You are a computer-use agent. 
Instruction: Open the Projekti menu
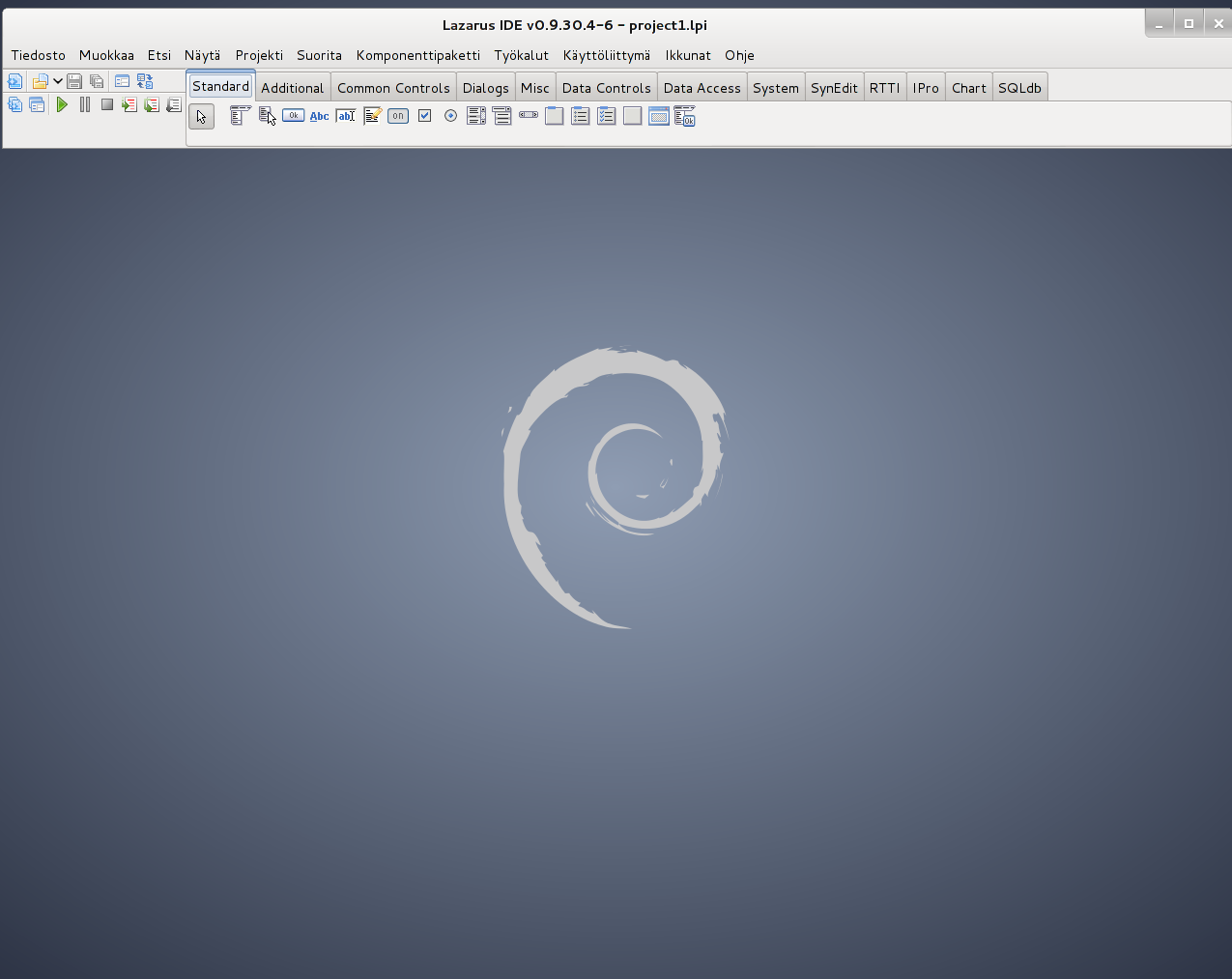pyautogui.click(x=259, y=55)
